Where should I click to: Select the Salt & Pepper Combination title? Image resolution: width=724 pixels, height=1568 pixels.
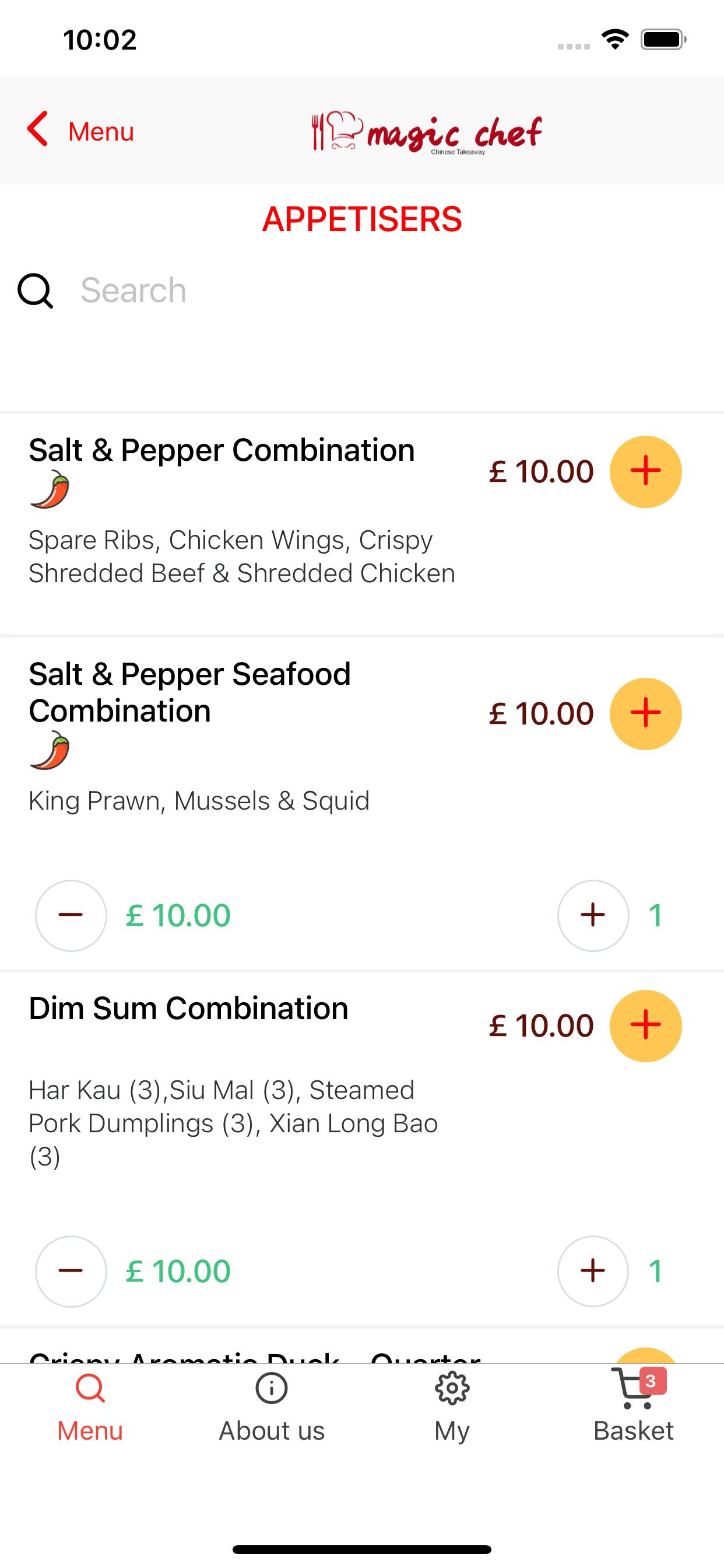pyautogui.click(x=222, y=450)
